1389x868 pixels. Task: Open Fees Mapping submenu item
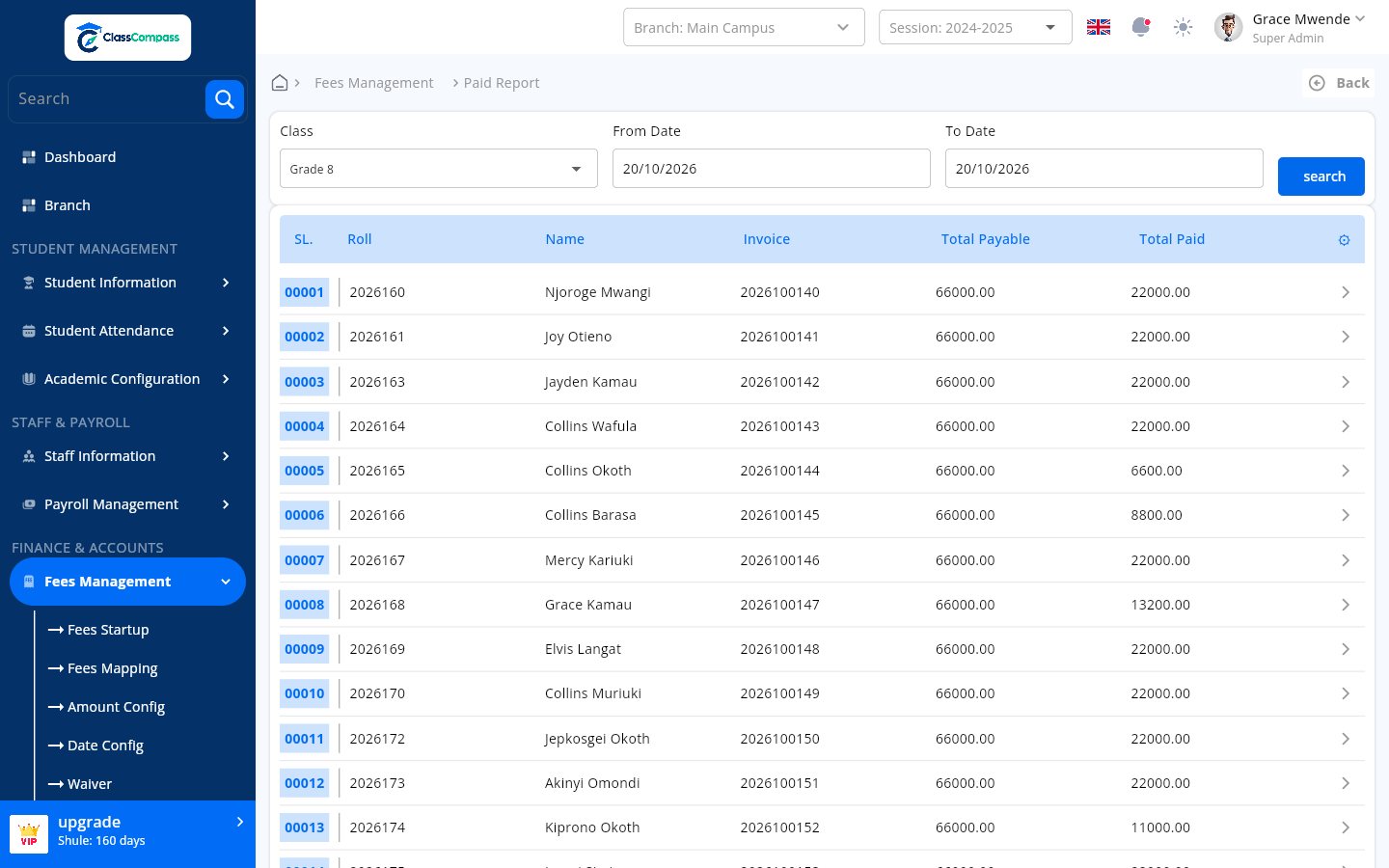(x=112, y=668)
